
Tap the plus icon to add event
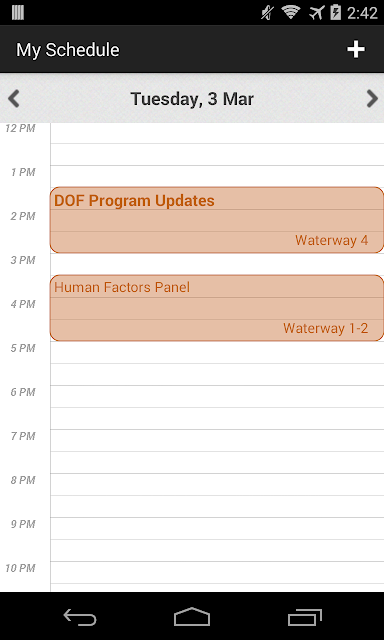click(356, 49)
